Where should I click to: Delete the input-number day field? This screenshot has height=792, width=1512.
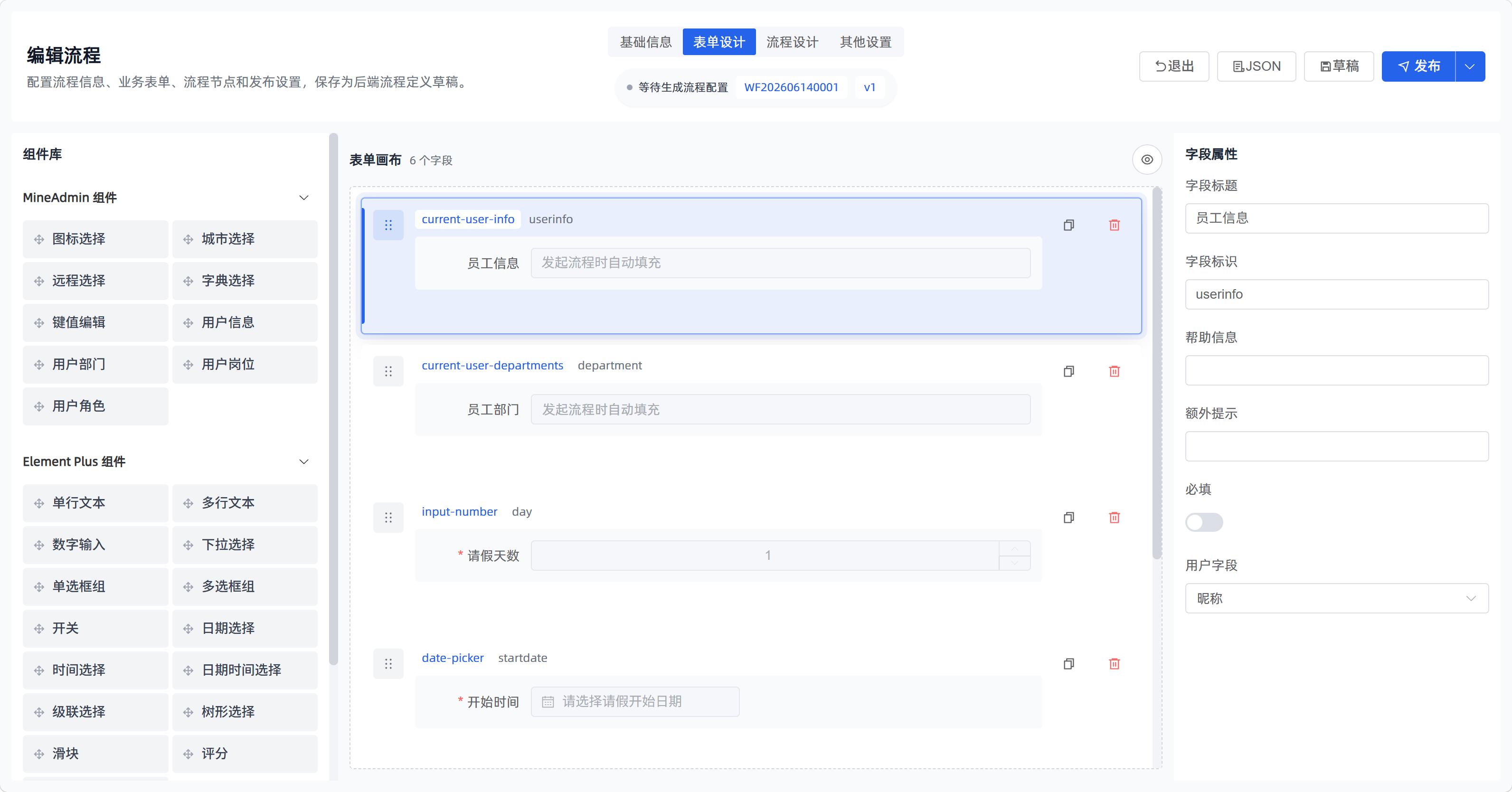[1114, 517]
